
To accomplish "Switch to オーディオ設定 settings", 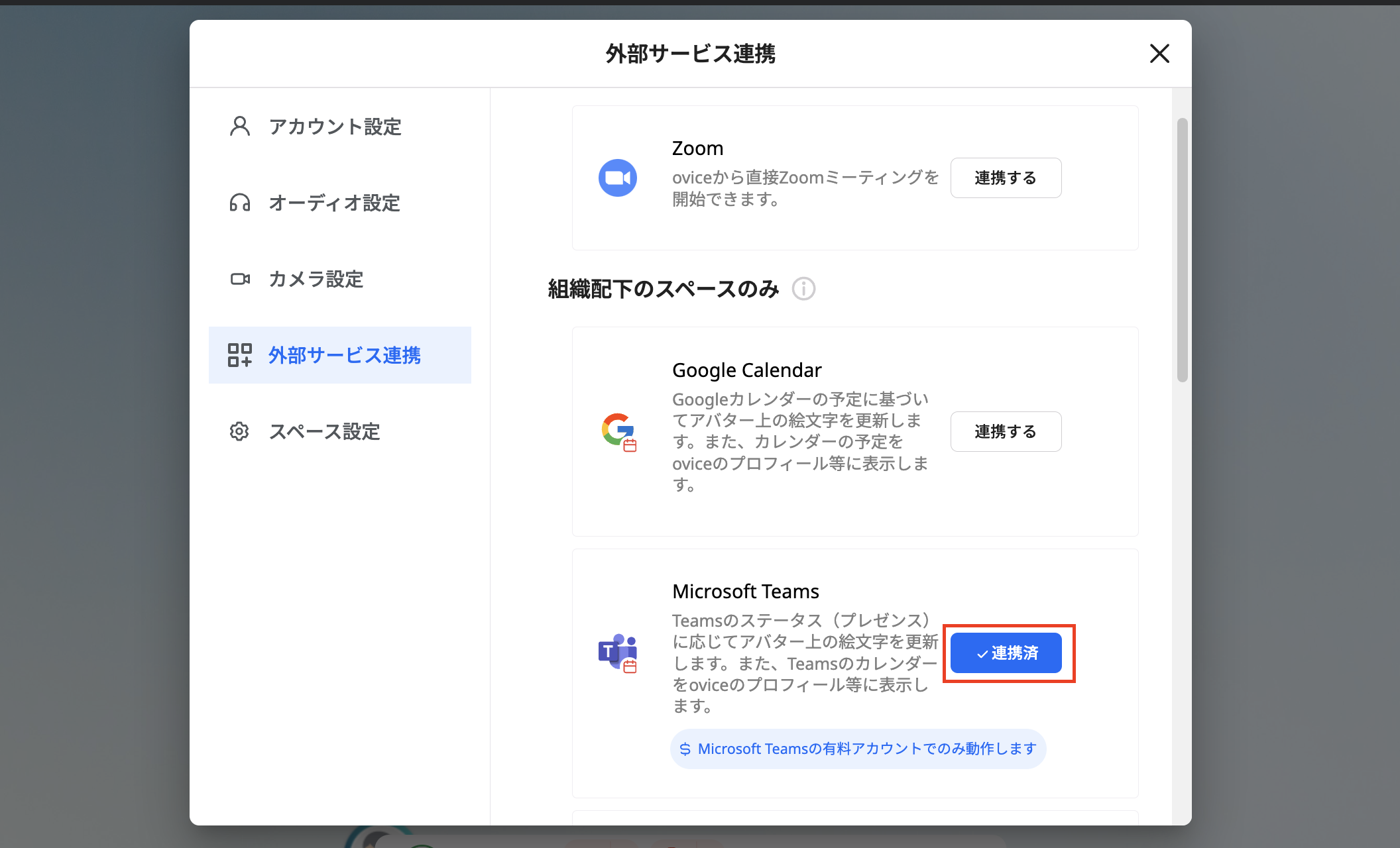I will coord(333,203).
